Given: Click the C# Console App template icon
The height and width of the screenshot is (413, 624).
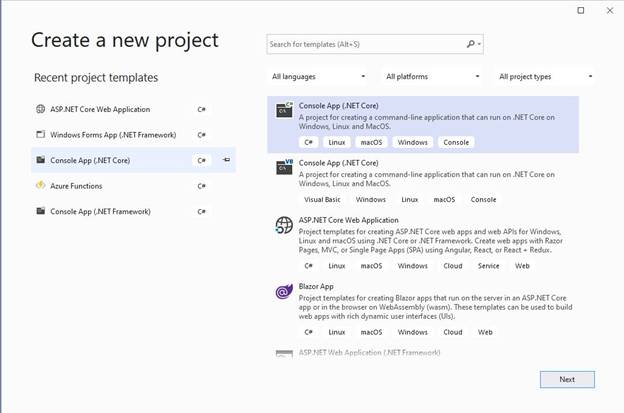Looking at the screenshot, I should click(284, 110).
